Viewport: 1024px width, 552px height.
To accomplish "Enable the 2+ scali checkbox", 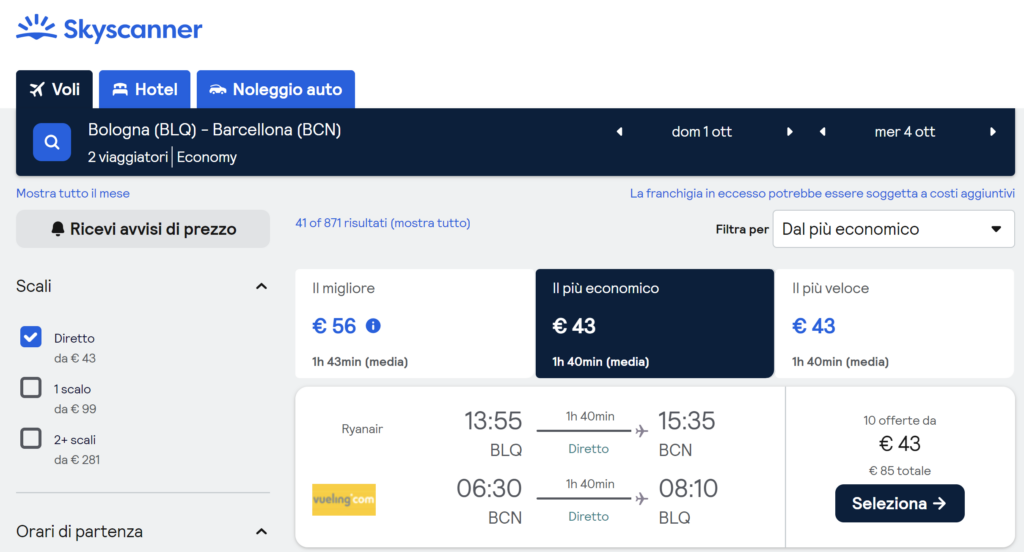I will coord(31,438).
